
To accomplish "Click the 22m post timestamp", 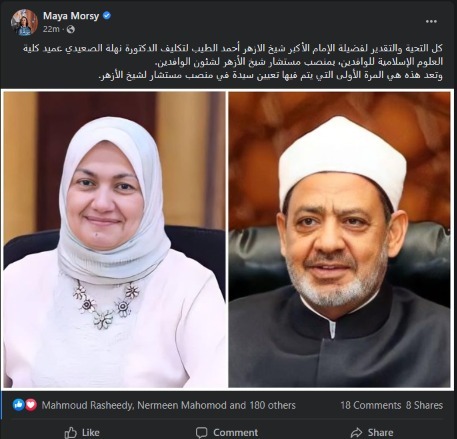I will [51, 29].
